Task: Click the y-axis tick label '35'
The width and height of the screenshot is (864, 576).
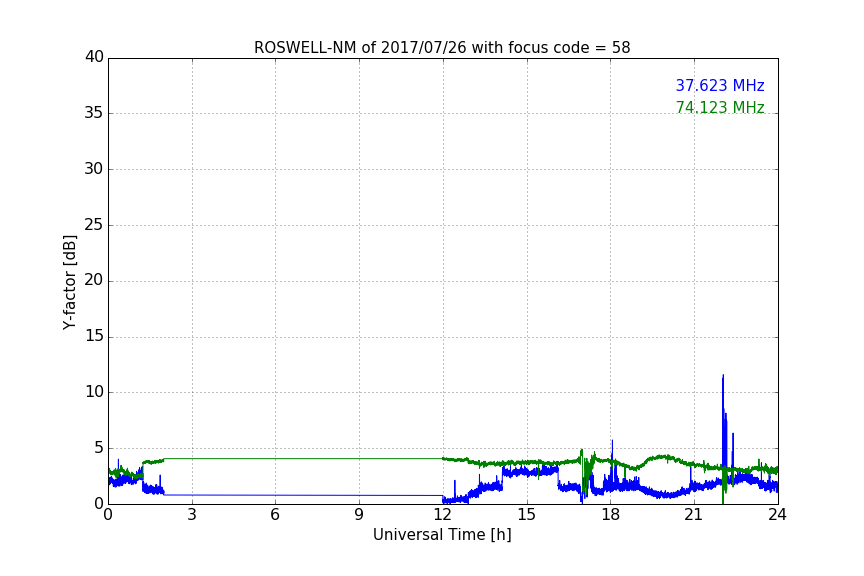Action: (94, 113)
